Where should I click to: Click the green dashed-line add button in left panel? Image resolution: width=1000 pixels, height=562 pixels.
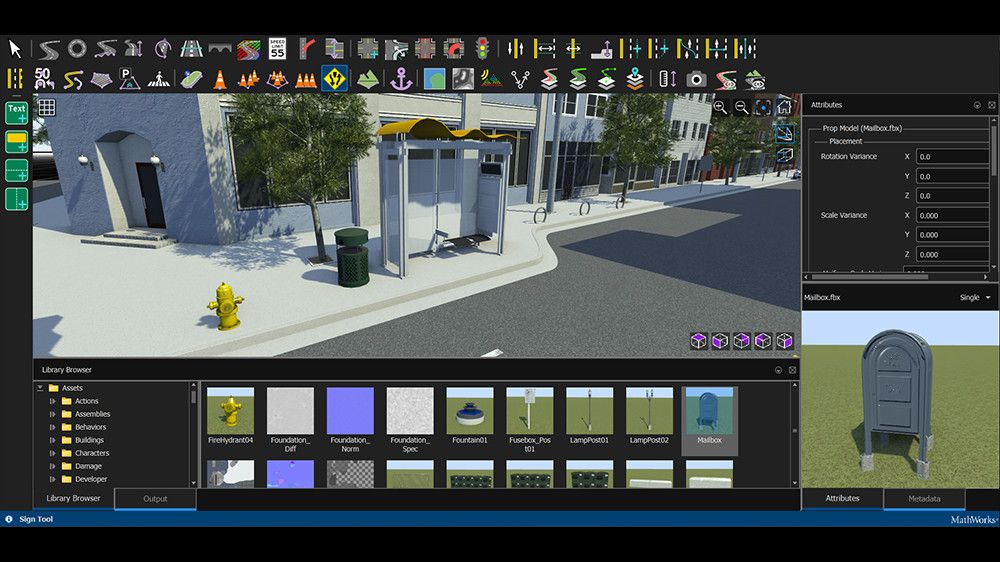(x=17, y=170)
